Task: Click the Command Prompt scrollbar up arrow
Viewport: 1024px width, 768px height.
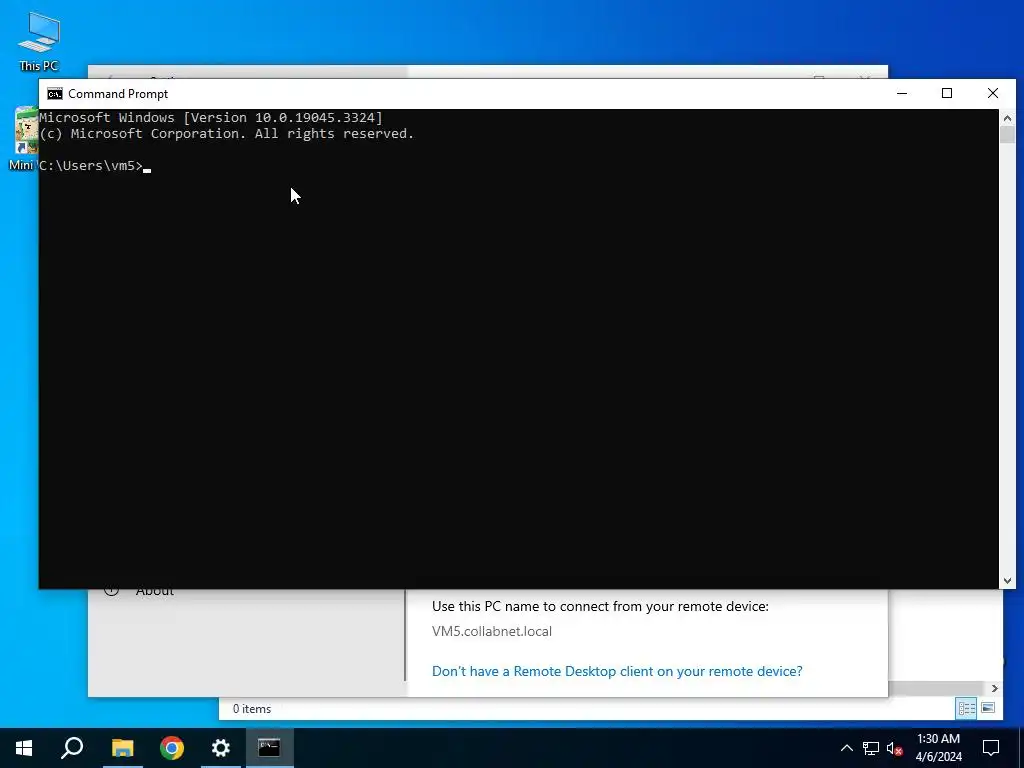Action: coord(1007,118)
